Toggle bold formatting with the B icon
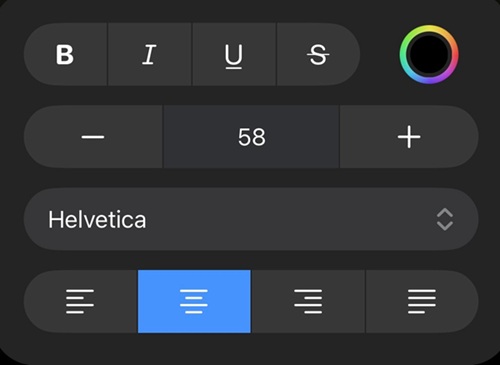This screenshot has height=365, width=500. tap(66, 54)
